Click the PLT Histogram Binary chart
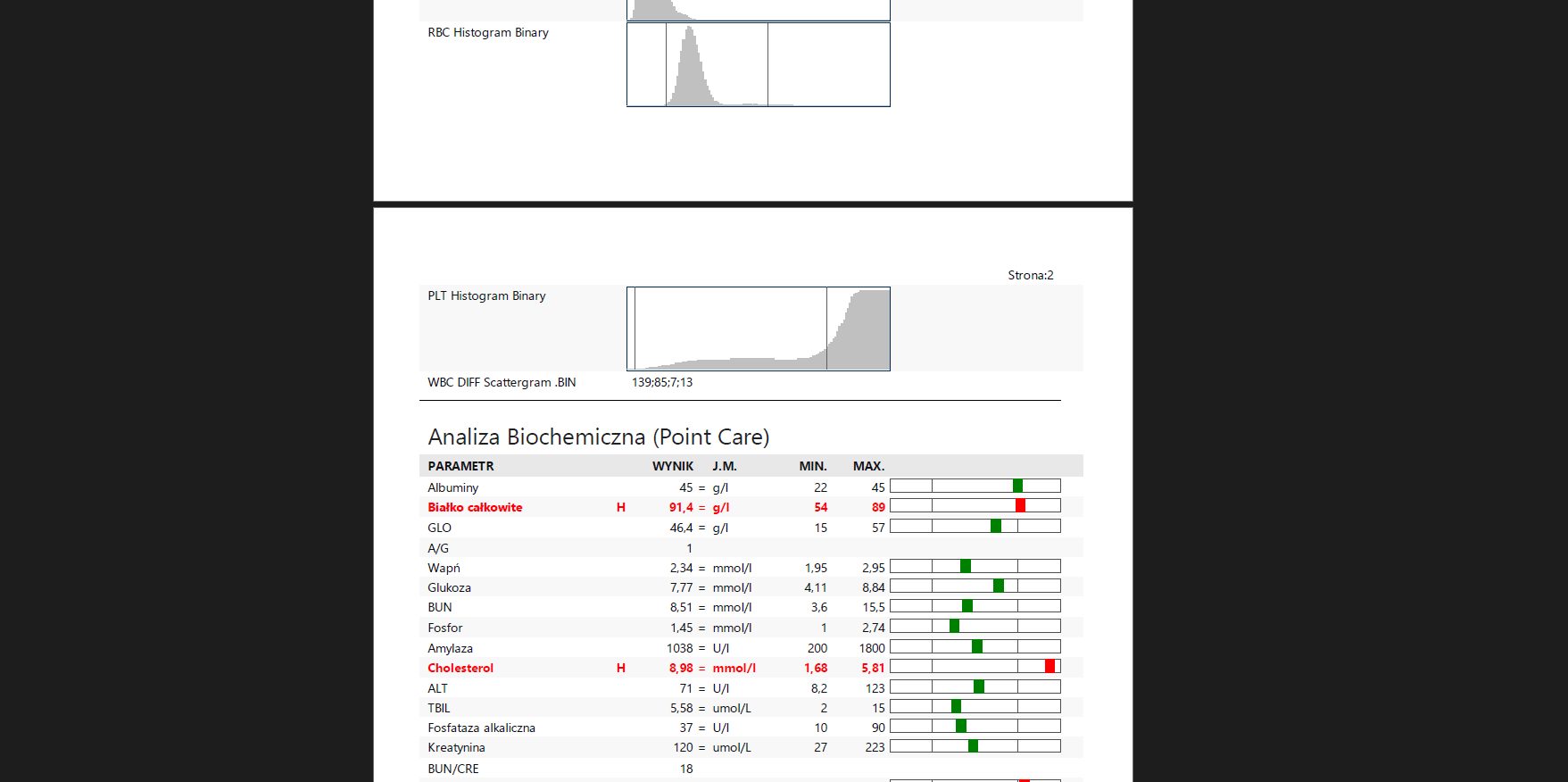 (x=758, y=329)
